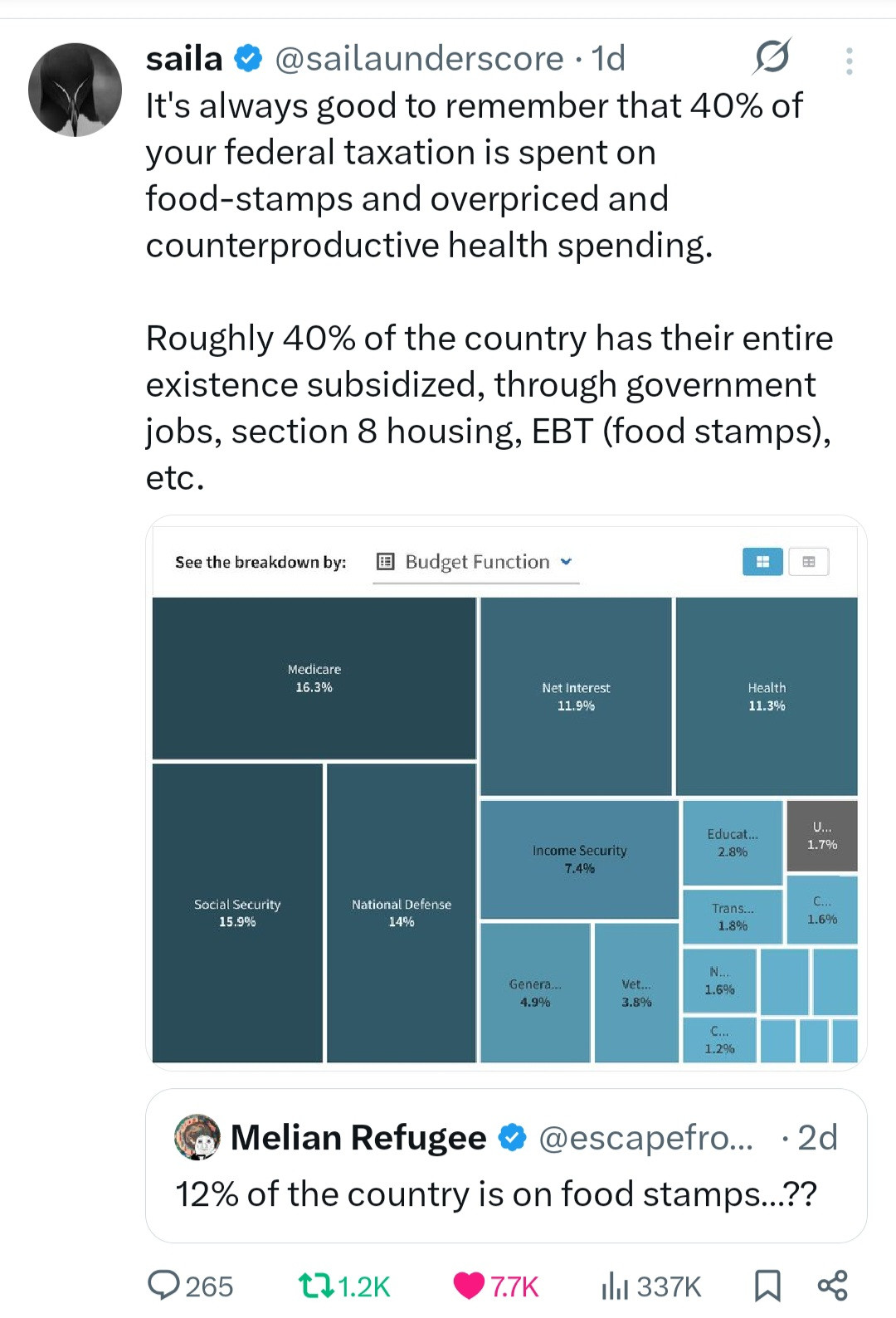
Task: Click the Net Interest 11.9% block
Action: coord(576,696)
